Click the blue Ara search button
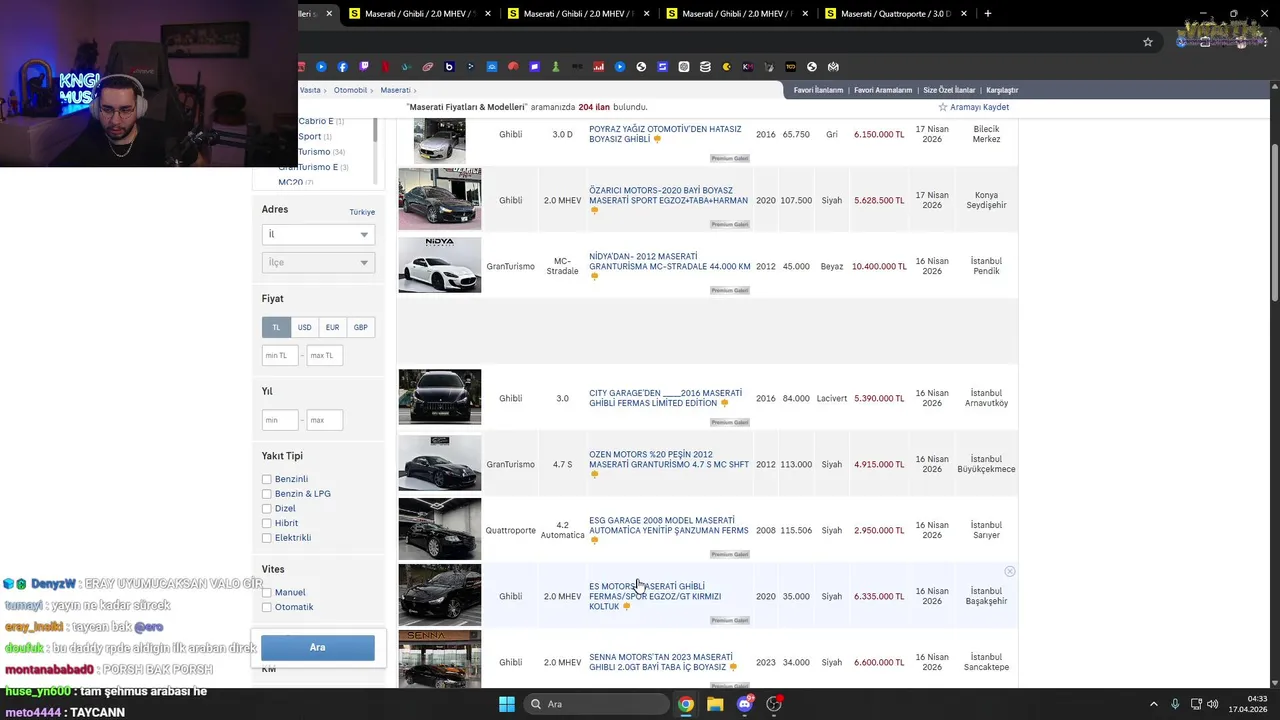 coord(318,647)
